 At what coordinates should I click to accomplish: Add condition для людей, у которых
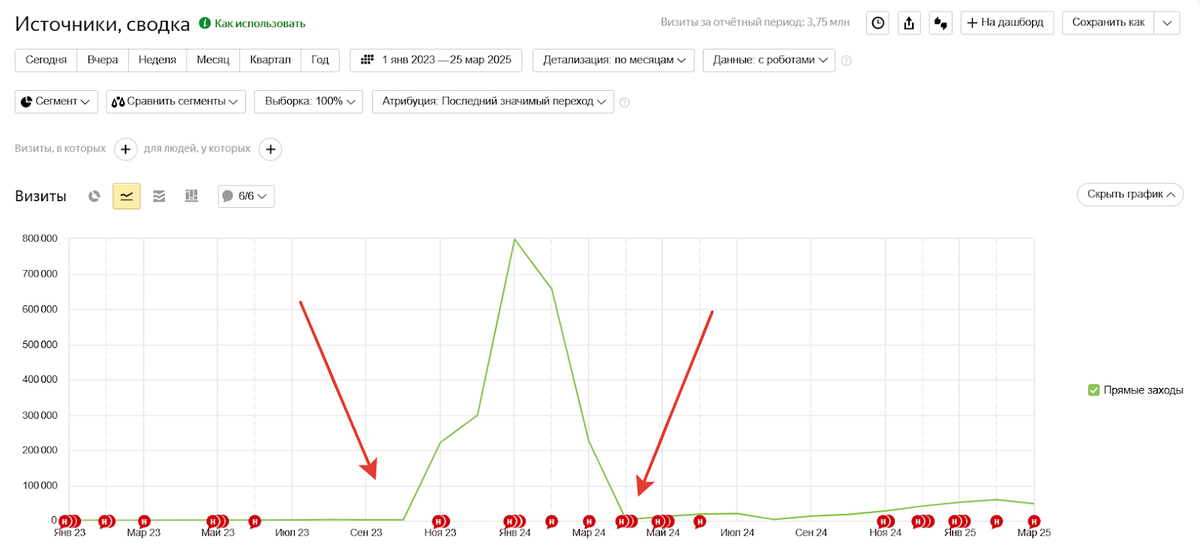pos(270,149)
